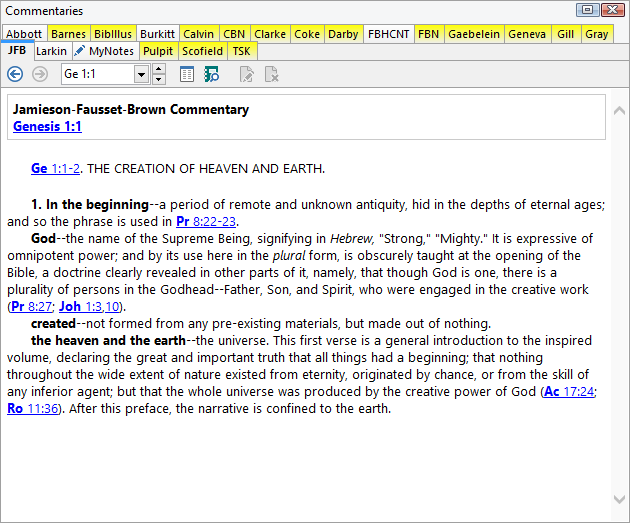Open the commentary search icon
Viewport: 630px width, 523px height.
212,74
